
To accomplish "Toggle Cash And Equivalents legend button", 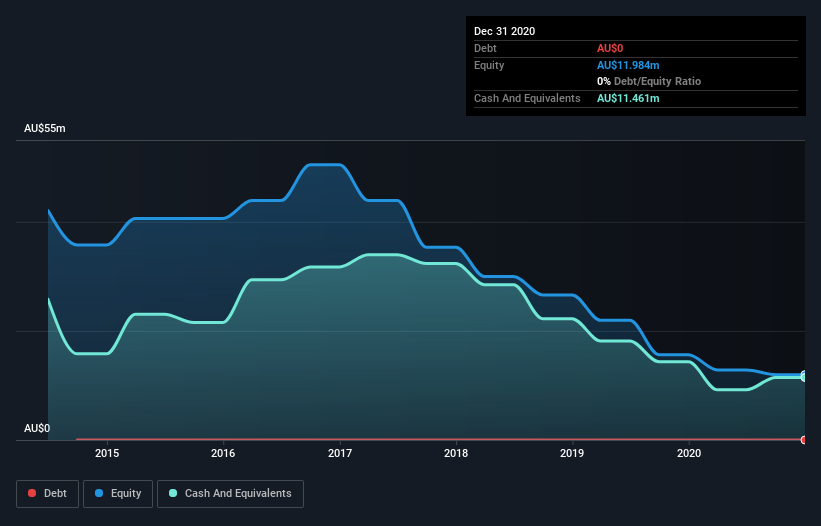I will click(x=230, y=494).
